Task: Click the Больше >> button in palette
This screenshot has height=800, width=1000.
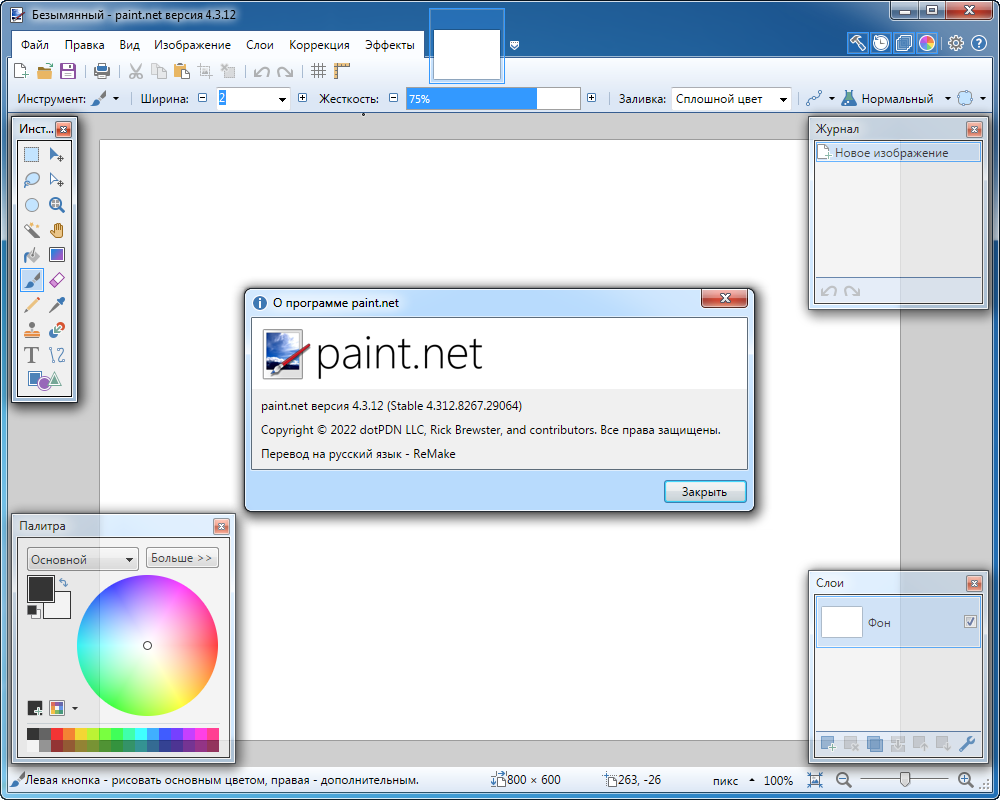Action: [x=182, y=558]
